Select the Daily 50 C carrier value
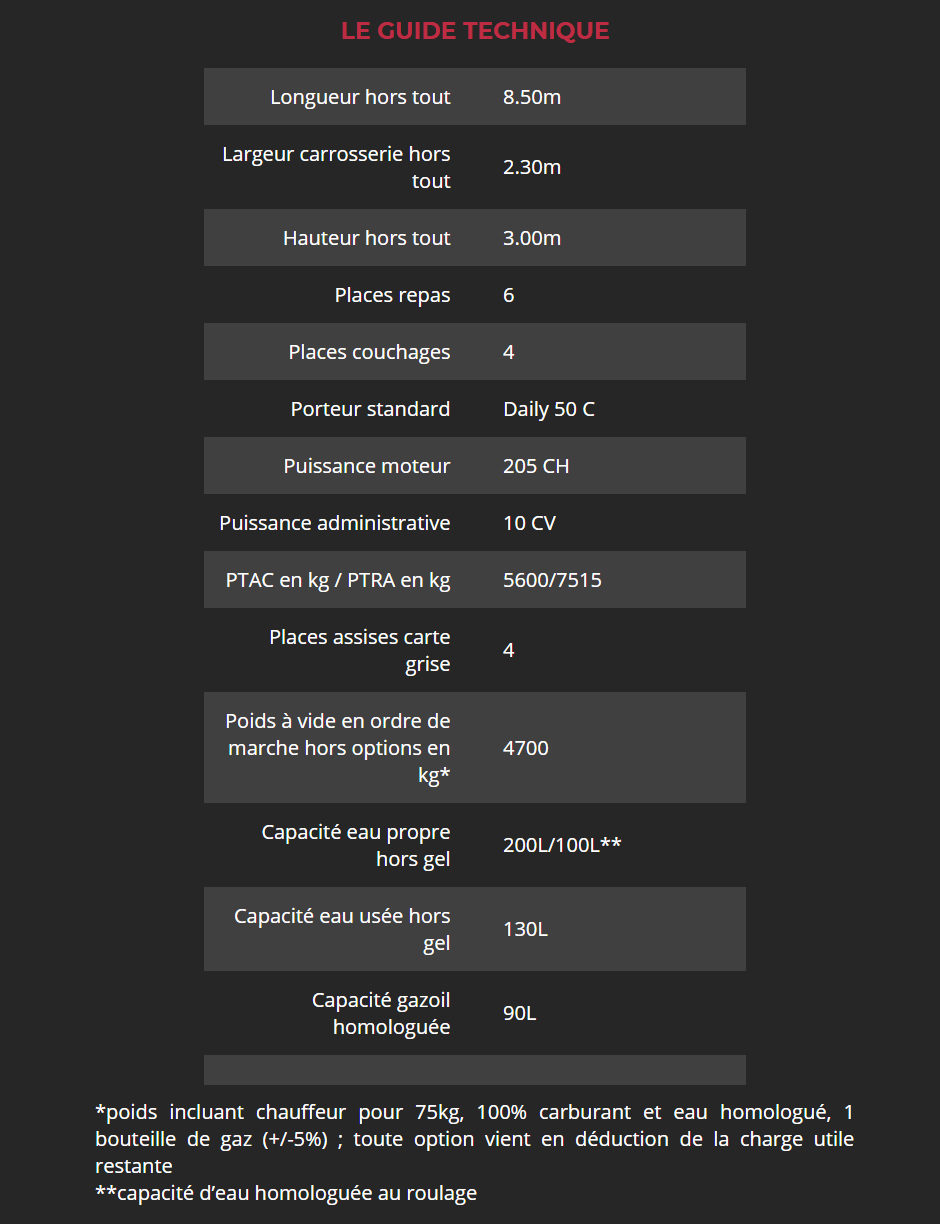The width and height of the screenshot is (940, 1224). pyautogui.click(x=549, y=409)
